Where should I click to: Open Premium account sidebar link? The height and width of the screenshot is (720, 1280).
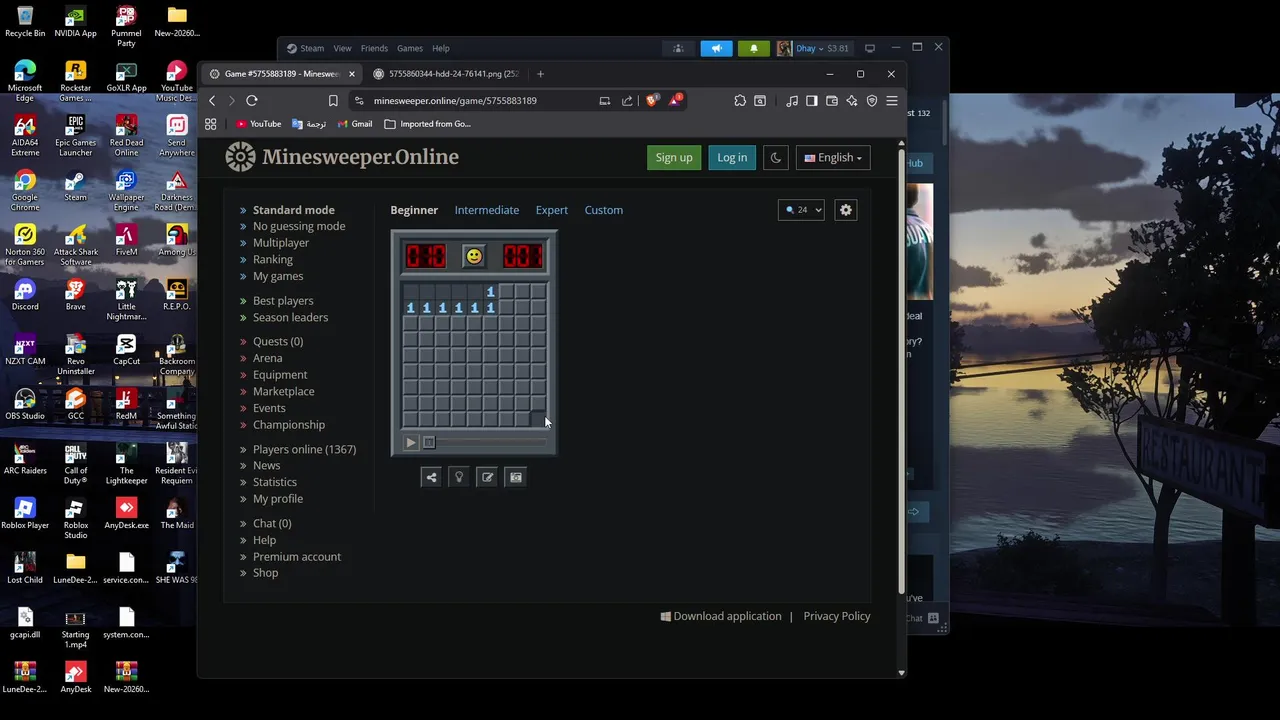coord(297,557)
